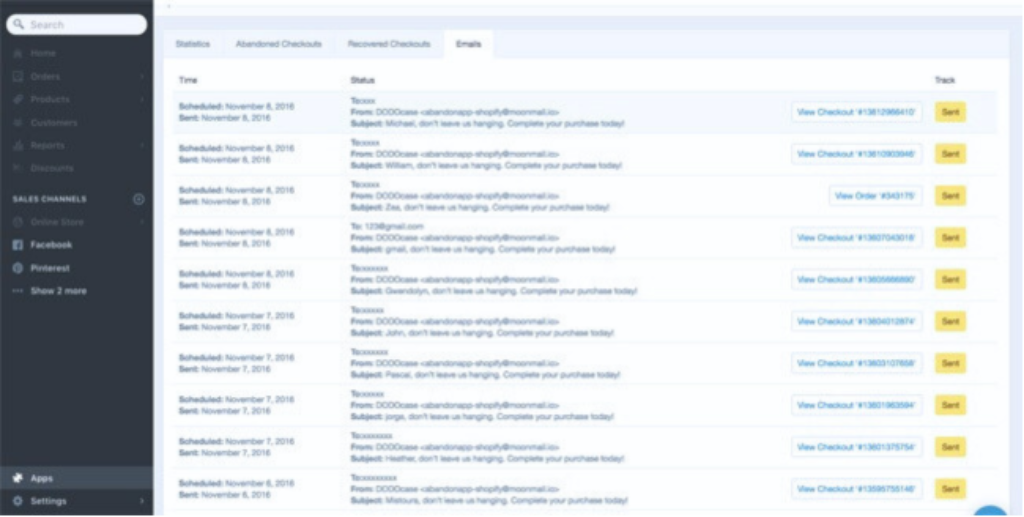Click the Time column header

point(188,80)
